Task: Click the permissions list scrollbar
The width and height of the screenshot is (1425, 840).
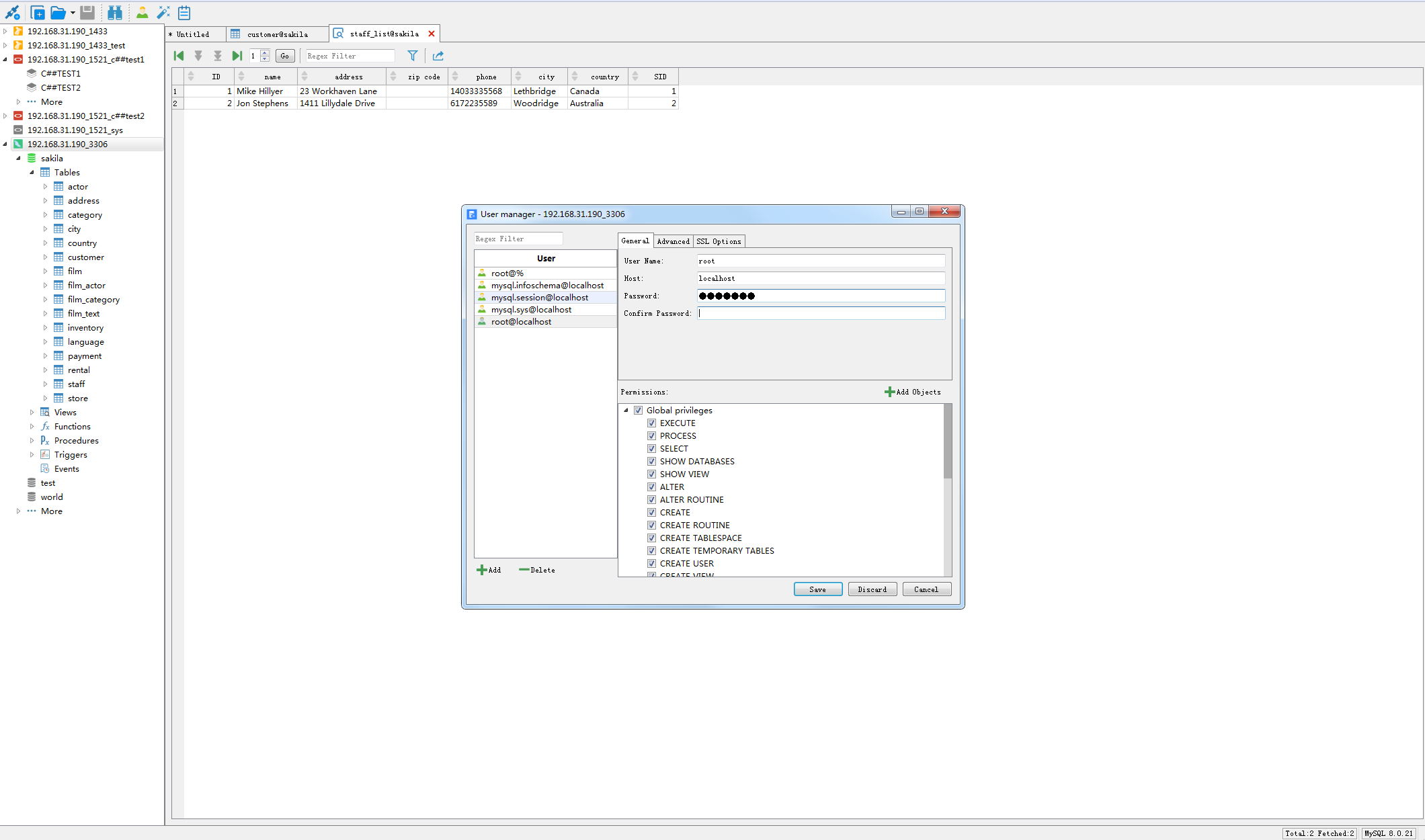Action: pos(948,441)
